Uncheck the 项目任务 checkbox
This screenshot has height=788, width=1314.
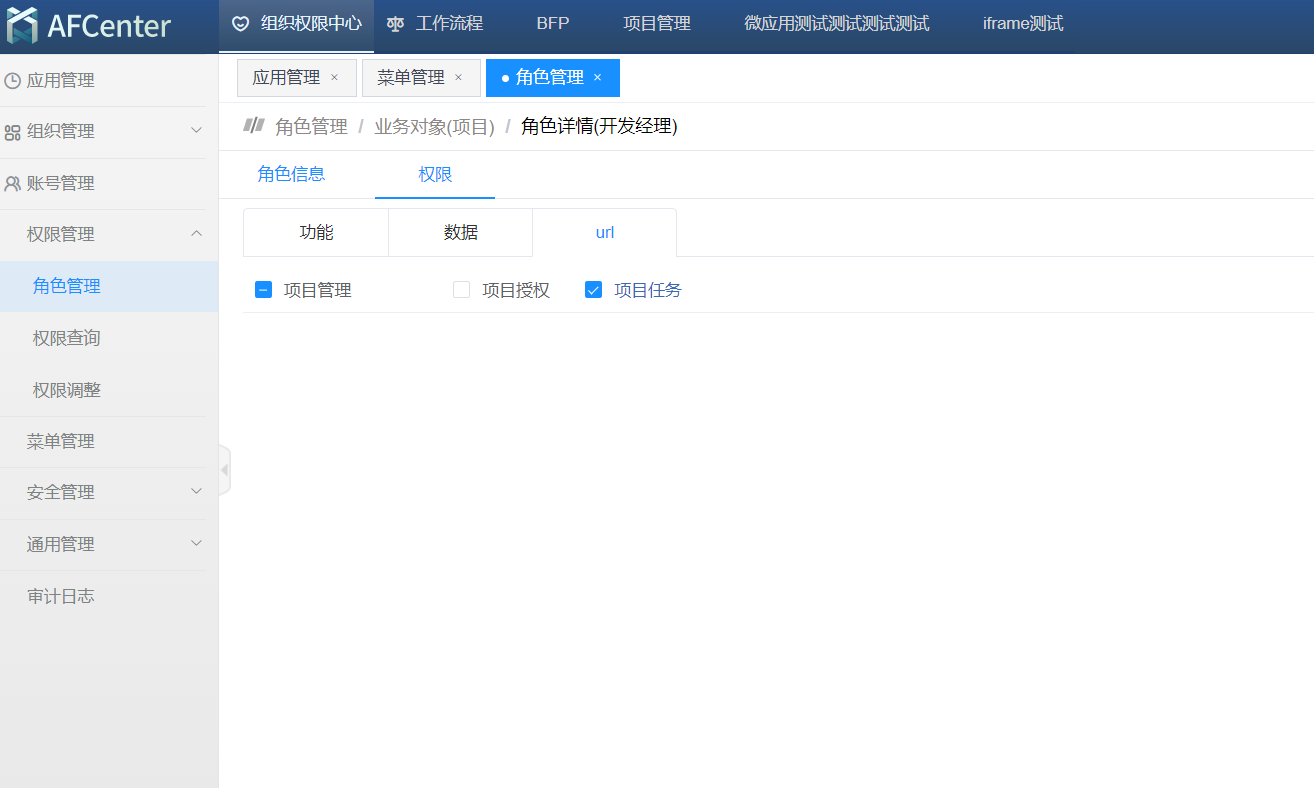[x=593, y=290]
